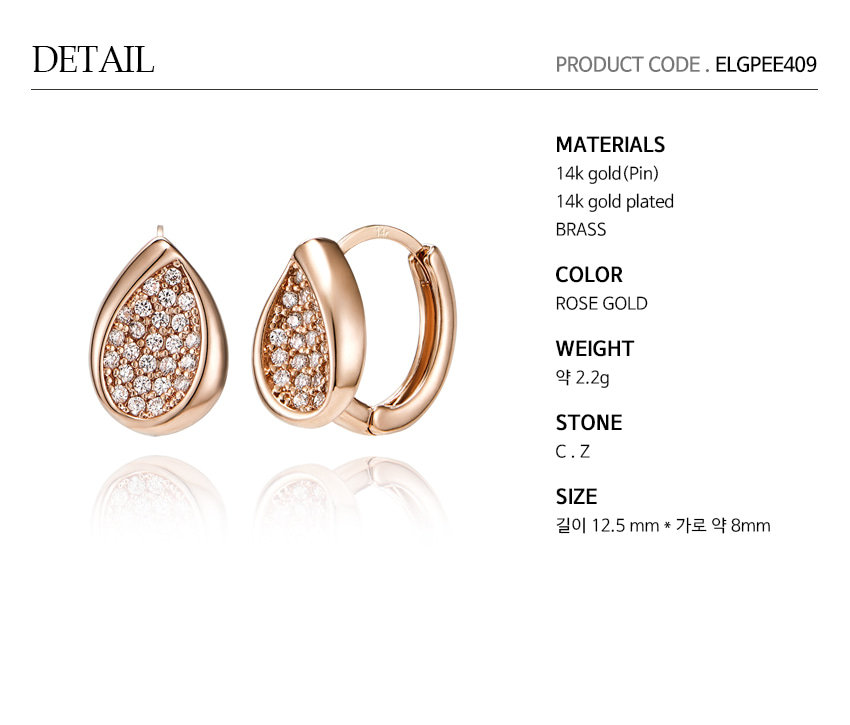Viewport: 850px width, 725px height.
Task: Click the side-view hoop earring image
Action: pyautogui.click(x=355, y=330)
